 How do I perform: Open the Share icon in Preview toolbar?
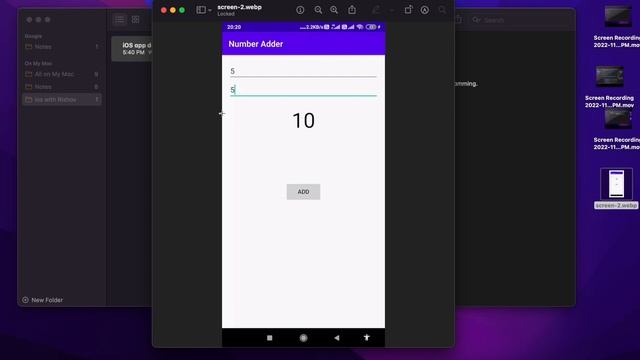point(352,10)
